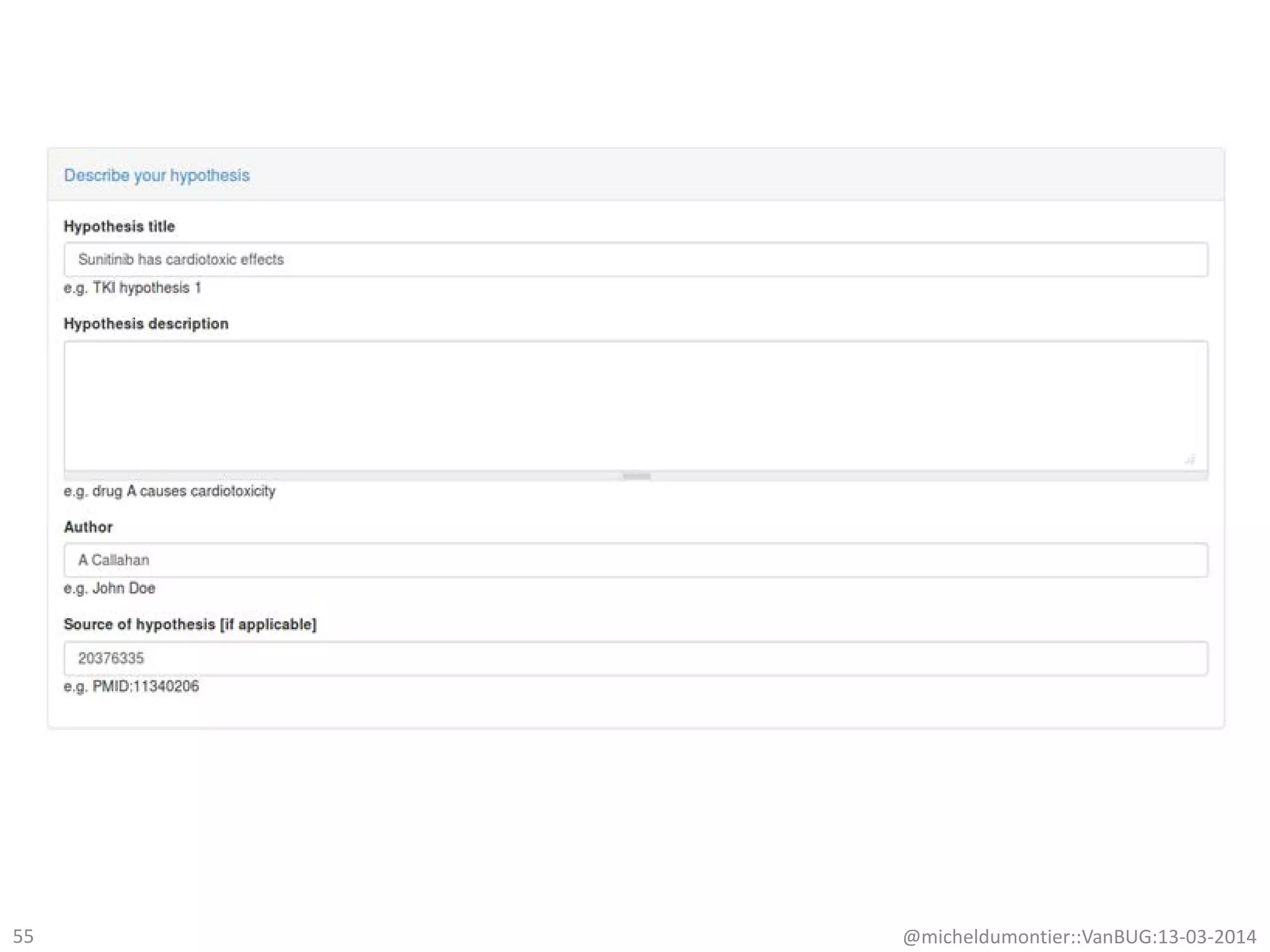Click the Source of hypothesis field with 20376335
Viewport: 1270px width, 952px height.
click(x=636, y=658)
